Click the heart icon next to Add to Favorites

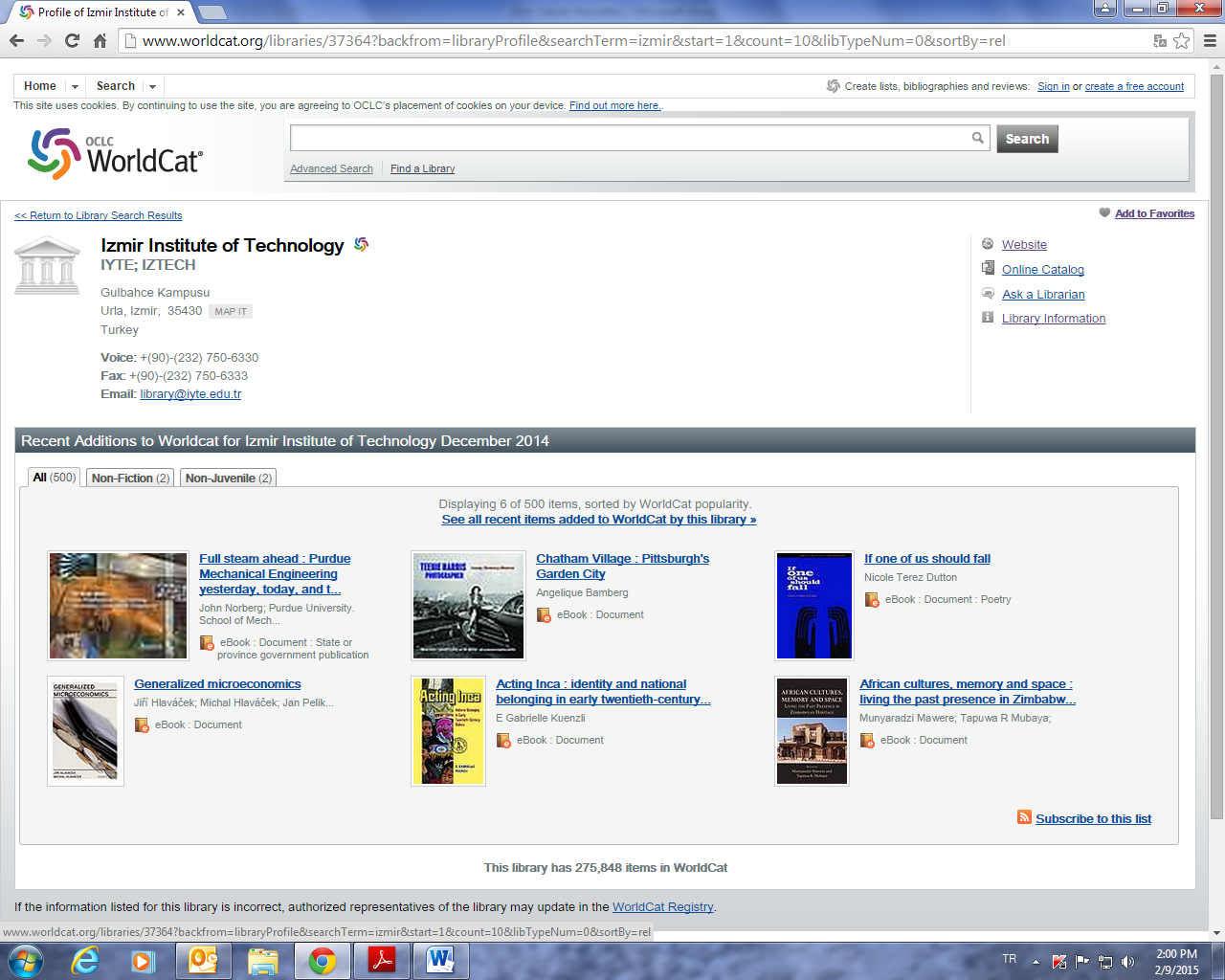[x=1104, y=212]
